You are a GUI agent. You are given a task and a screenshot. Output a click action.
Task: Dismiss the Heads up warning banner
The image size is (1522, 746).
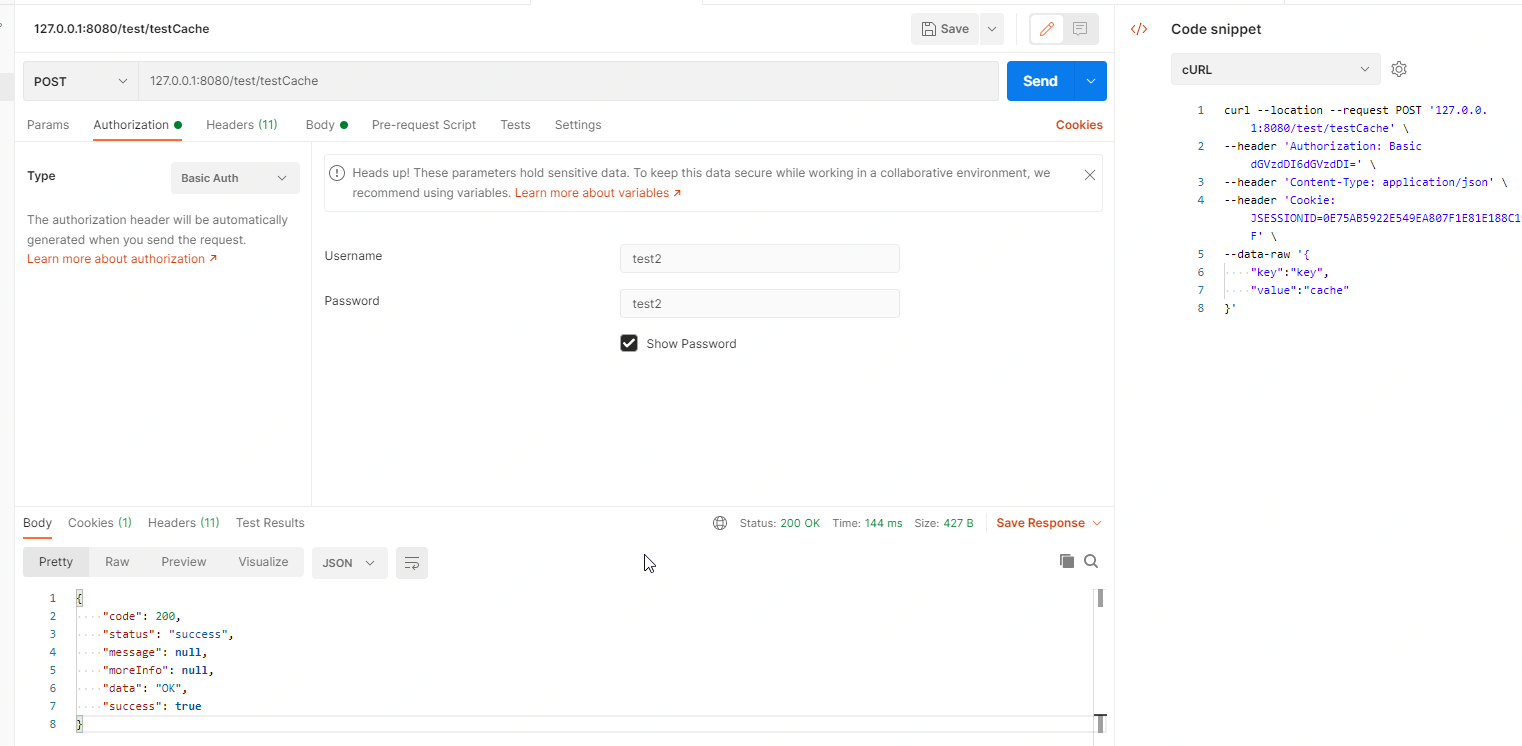(1090, 174)
